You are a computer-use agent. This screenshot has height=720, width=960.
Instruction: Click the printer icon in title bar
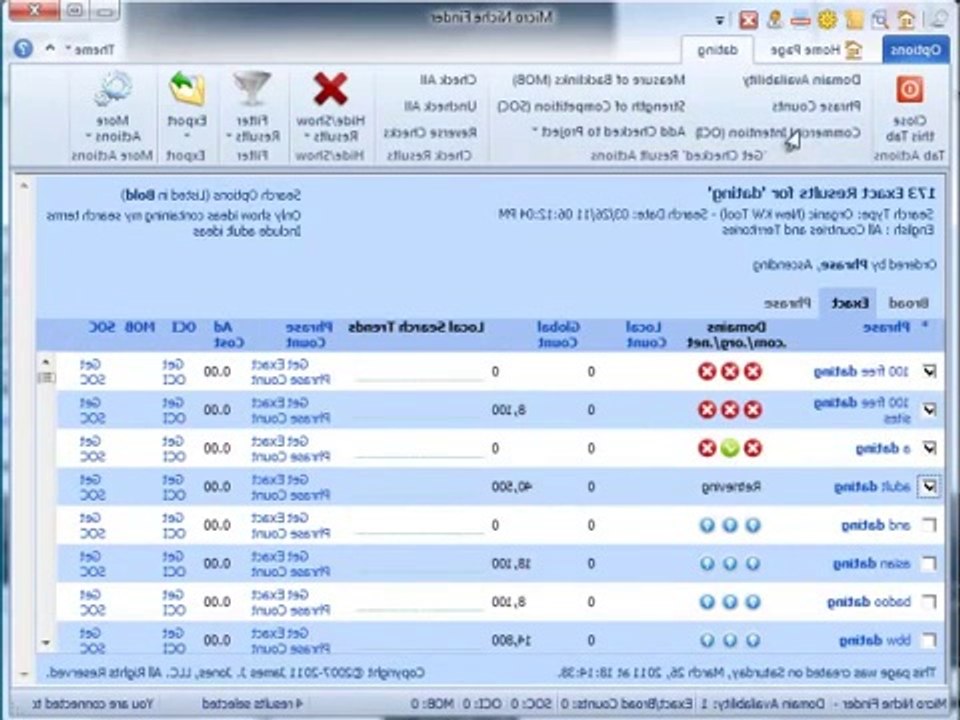(800, 20)
